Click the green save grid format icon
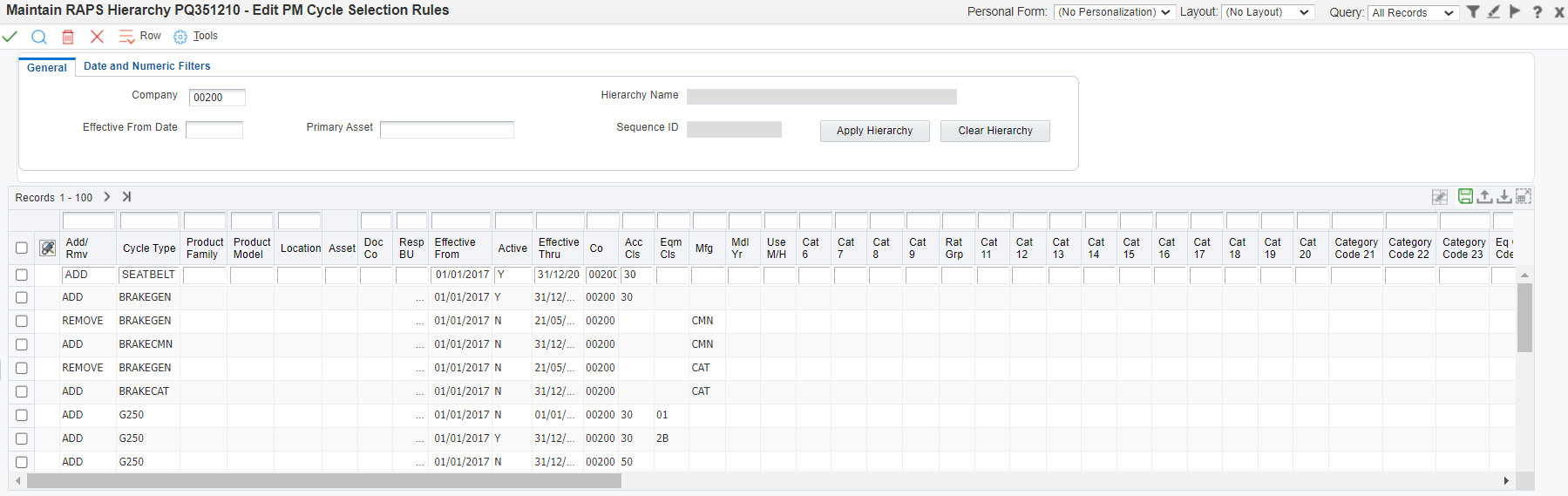Viewport: 1568px width, 496px height. tap(1465, 197)
